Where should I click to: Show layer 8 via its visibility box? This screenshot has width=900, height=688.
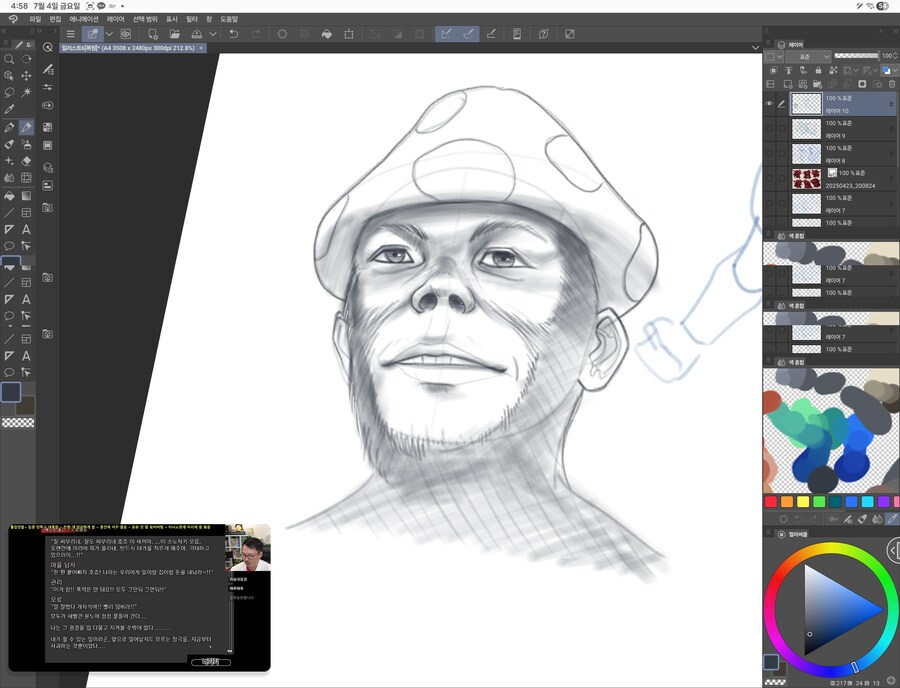(x=769, y=154)
